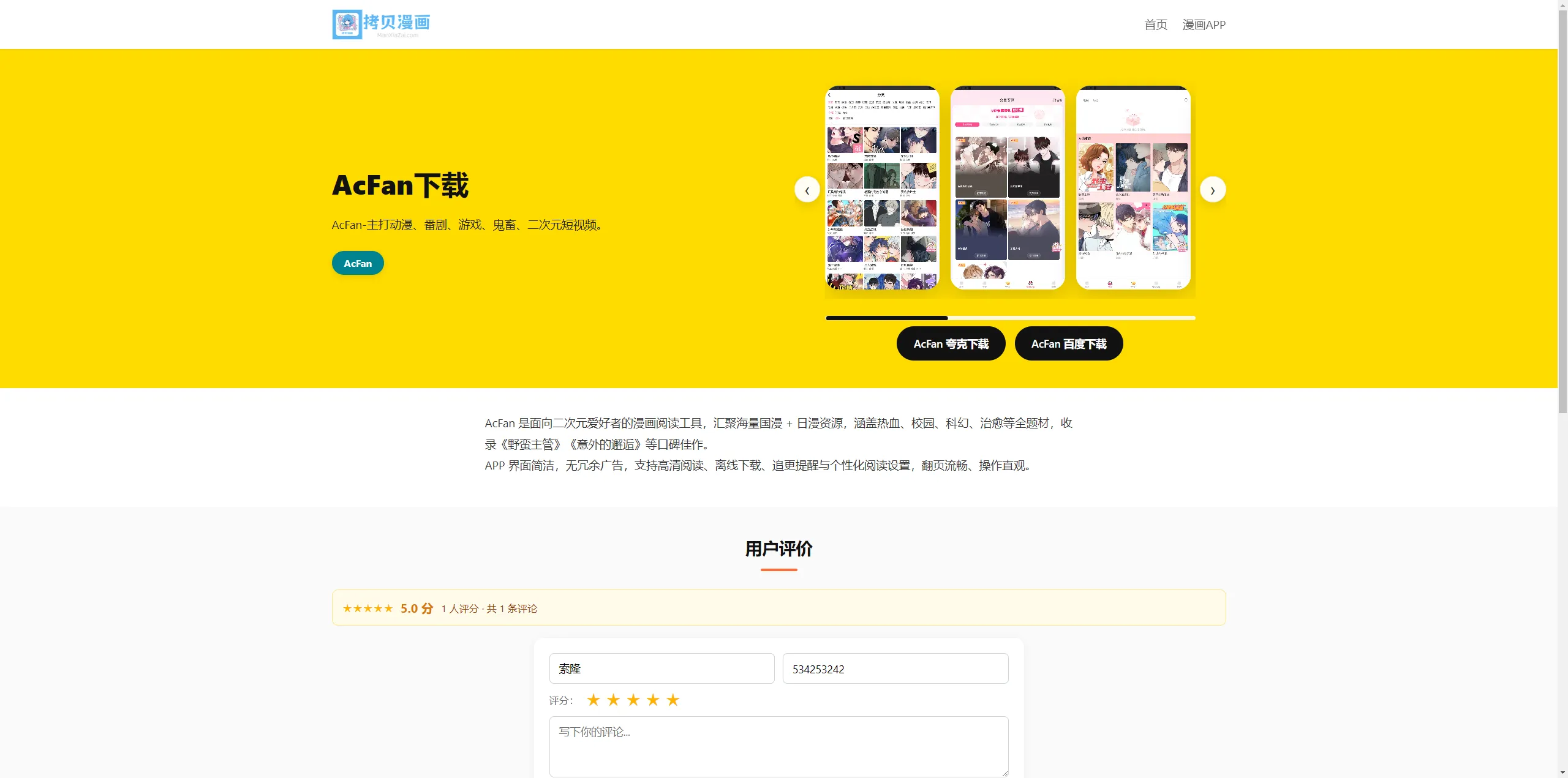Click the 拷贝漫画 site logo
This screenshot has width=1568, height=778.
tap(381, 24)
